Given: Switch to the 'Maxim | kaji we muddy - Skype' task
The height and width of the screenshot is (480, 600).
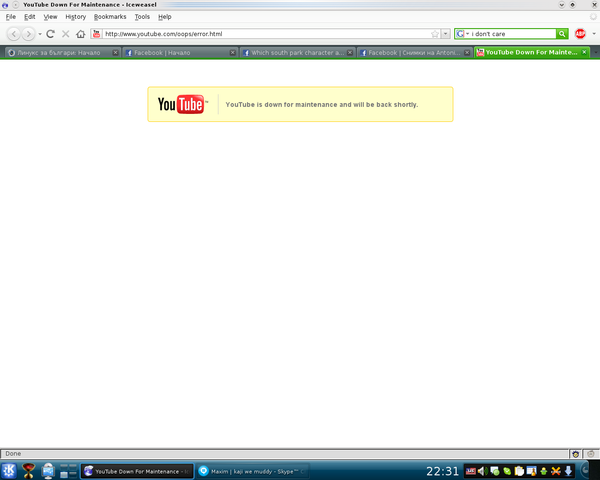Looking at the screenshot, I should 253,471.
